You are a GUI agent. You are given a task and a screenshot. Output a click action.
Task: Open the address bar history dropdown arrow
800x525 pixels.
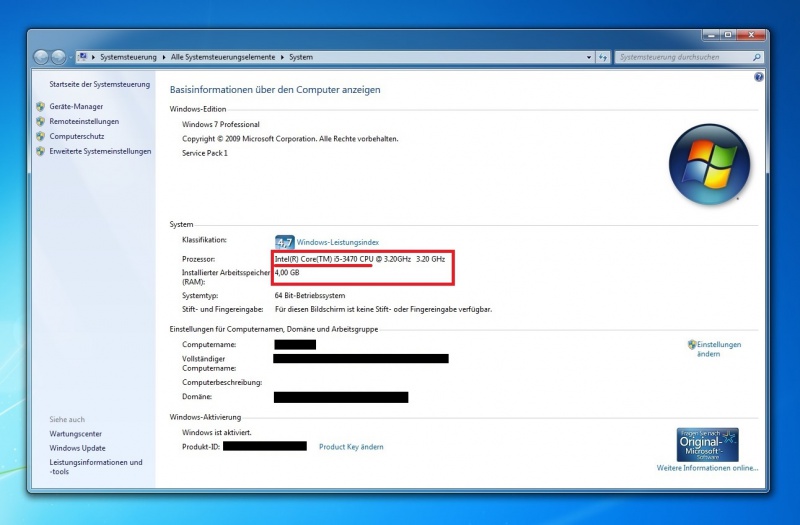click(589, 57)
